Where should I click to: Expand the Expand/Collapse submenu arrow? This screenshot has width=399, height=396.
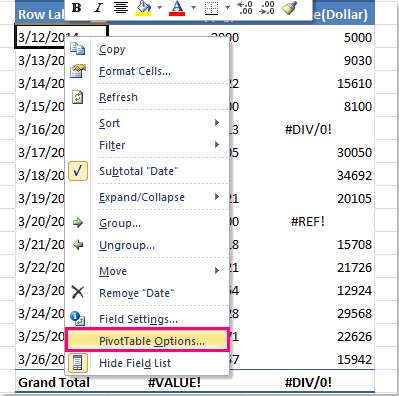(217, 197)
